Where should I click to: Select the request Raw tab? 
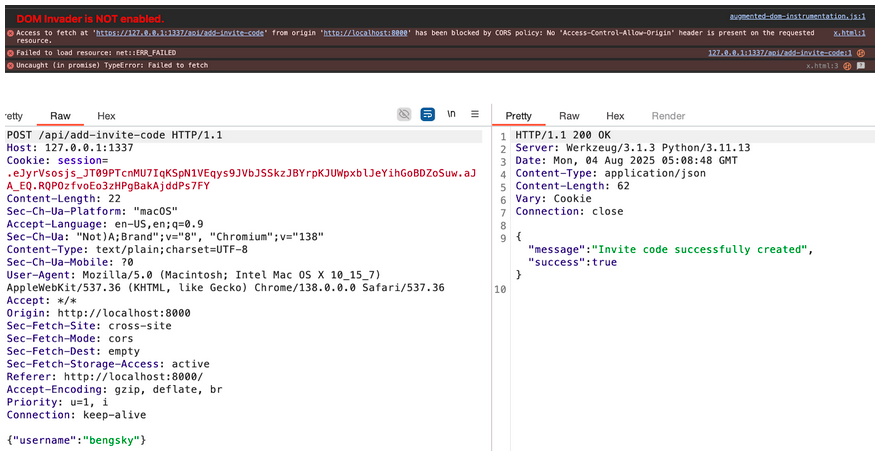pyautogui.click(x=60, y=116)
